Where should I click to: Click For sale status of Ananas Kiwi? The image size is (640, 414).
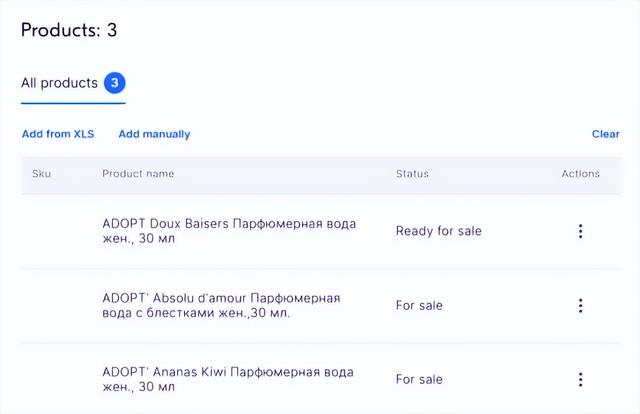419,380
